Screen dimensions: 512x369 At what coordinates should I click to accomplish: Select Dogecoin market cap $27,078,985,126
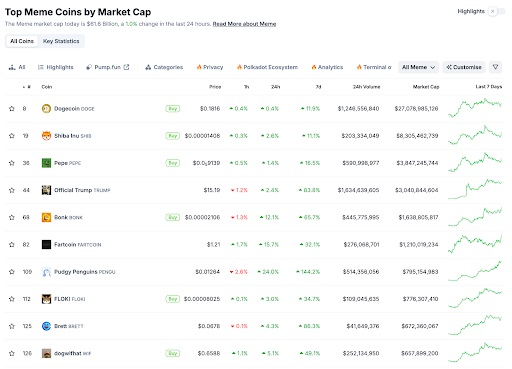(x=416, y=109)
